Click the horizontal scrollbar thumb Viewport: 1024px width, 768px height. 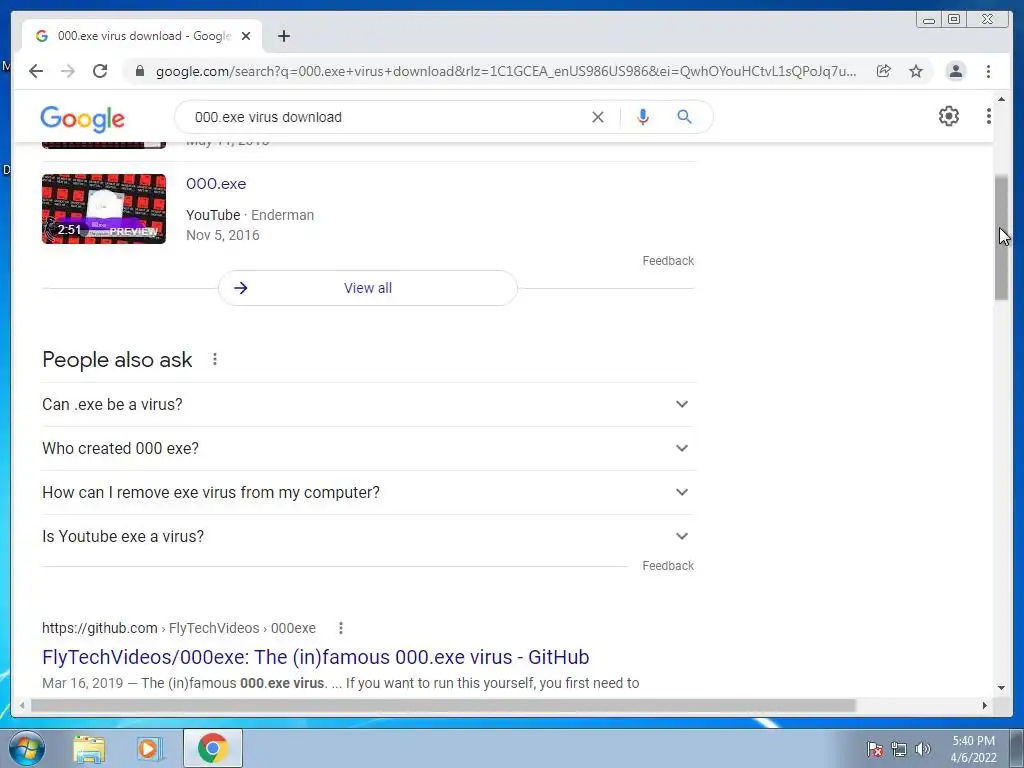point(443,705)
